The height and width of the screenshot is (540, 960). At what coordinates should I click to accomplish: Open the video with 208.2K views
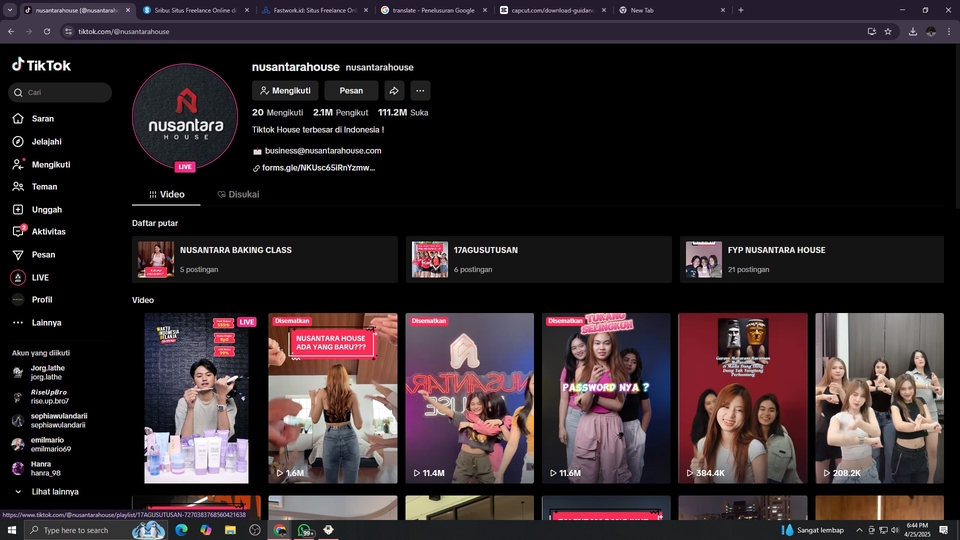pos(880,398)
